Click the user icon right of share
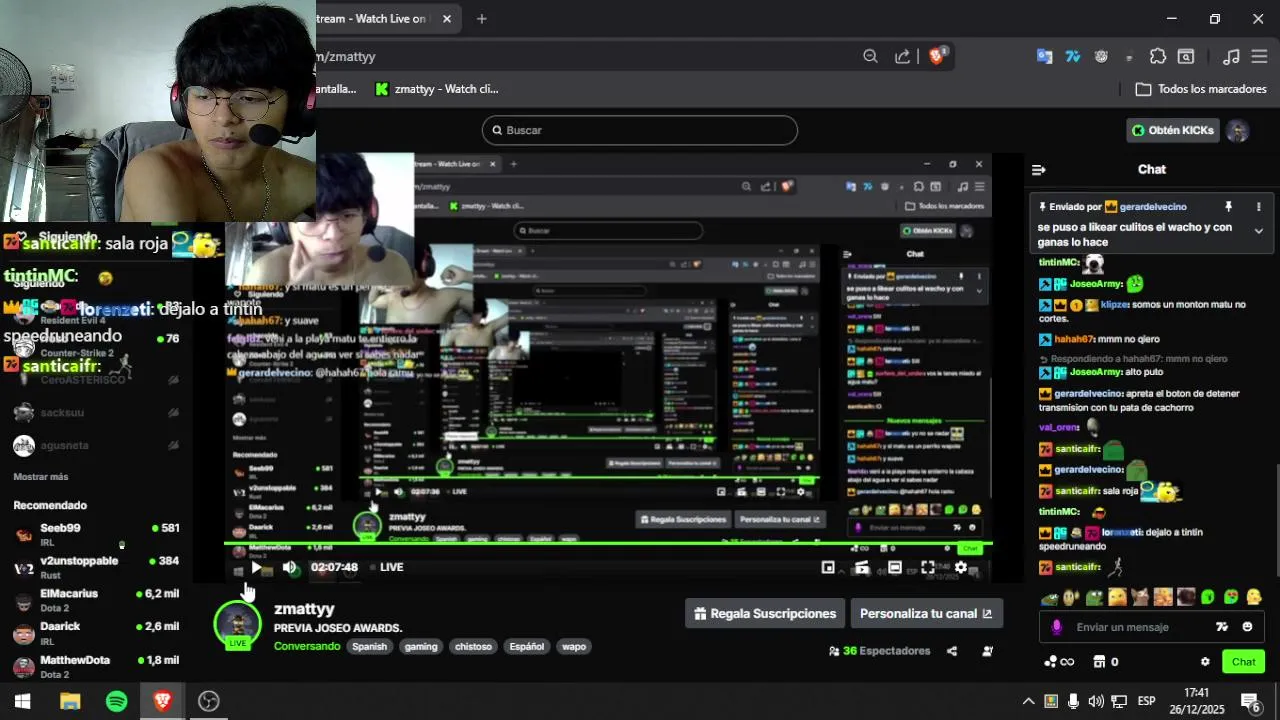1280x720 pixels. coord(987,651)
